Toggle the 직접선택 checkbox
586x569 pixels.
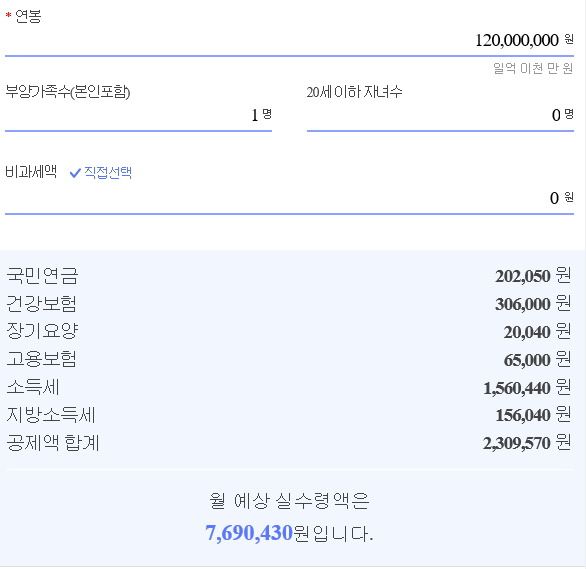pos(101,172)
